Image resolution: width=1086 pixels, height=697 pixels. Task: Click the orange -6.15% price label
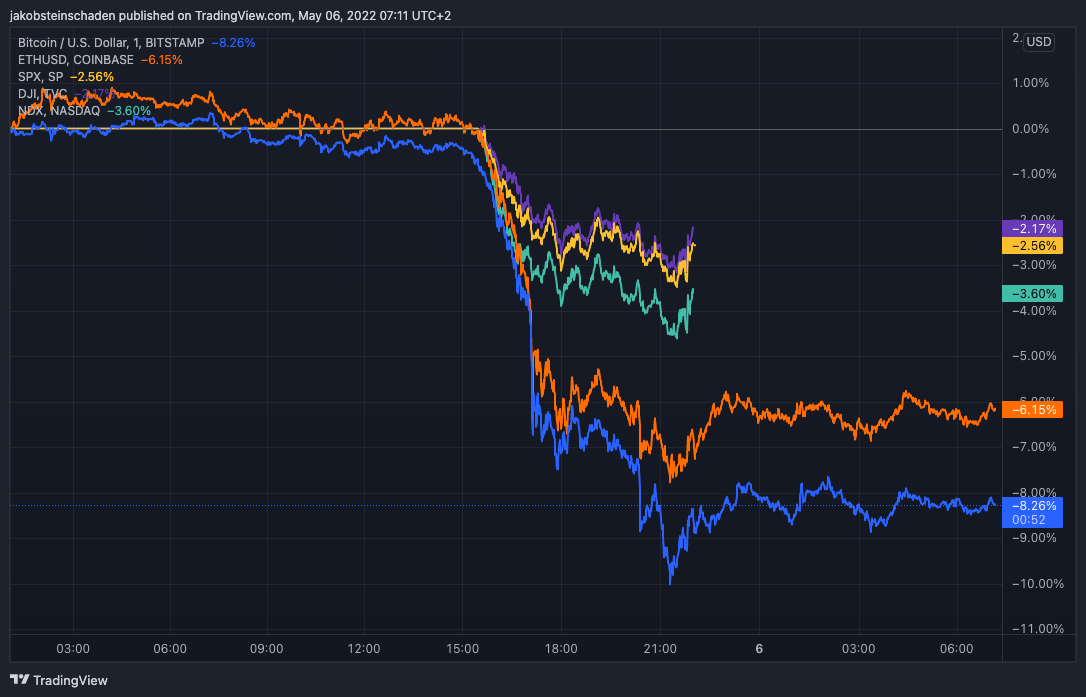tap(1029, 410)
